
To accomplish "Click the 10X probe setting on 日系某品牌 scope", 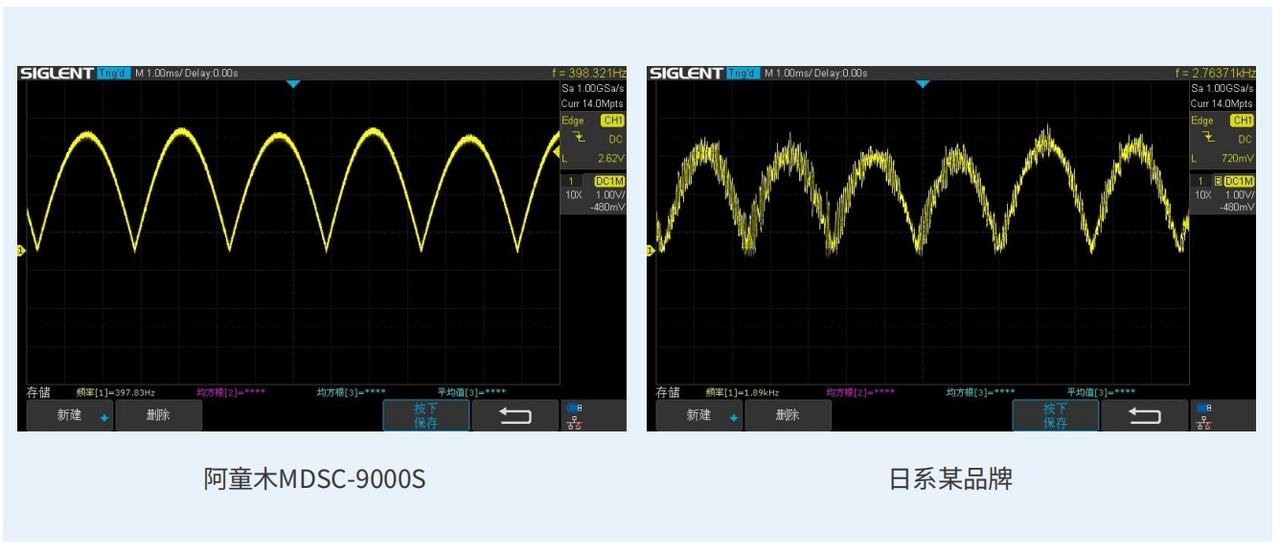I will pyautogui.click(x=1203, y=195).
